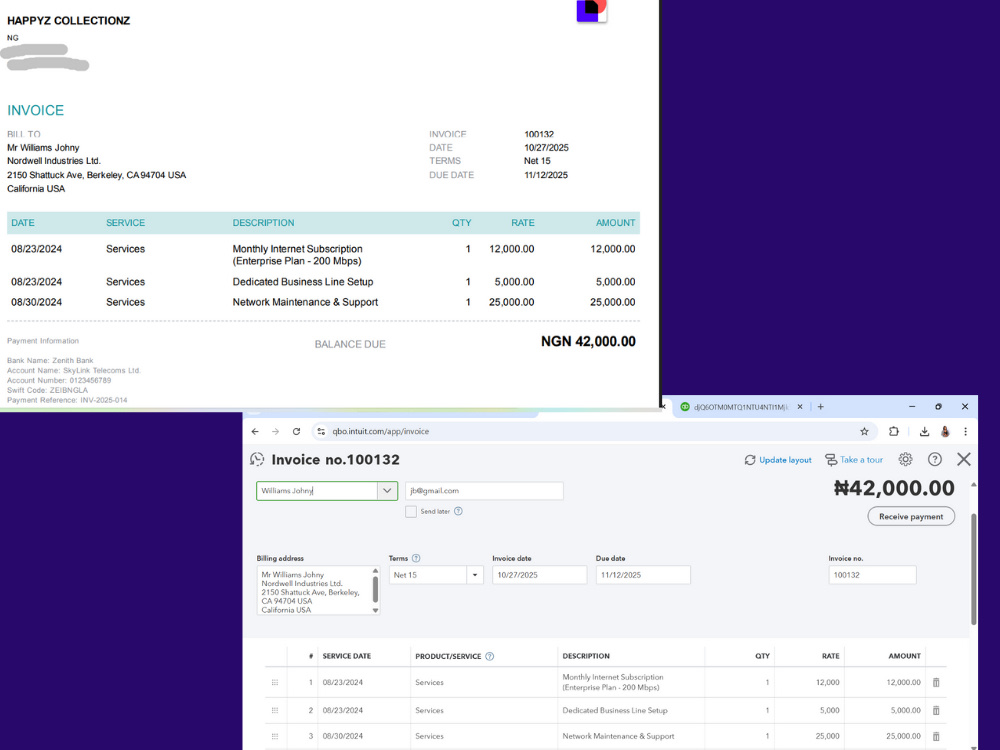Screen dimensions: 1000x750
Task: Click the rate 5,000 in line 2
Action: click(830, 710)
